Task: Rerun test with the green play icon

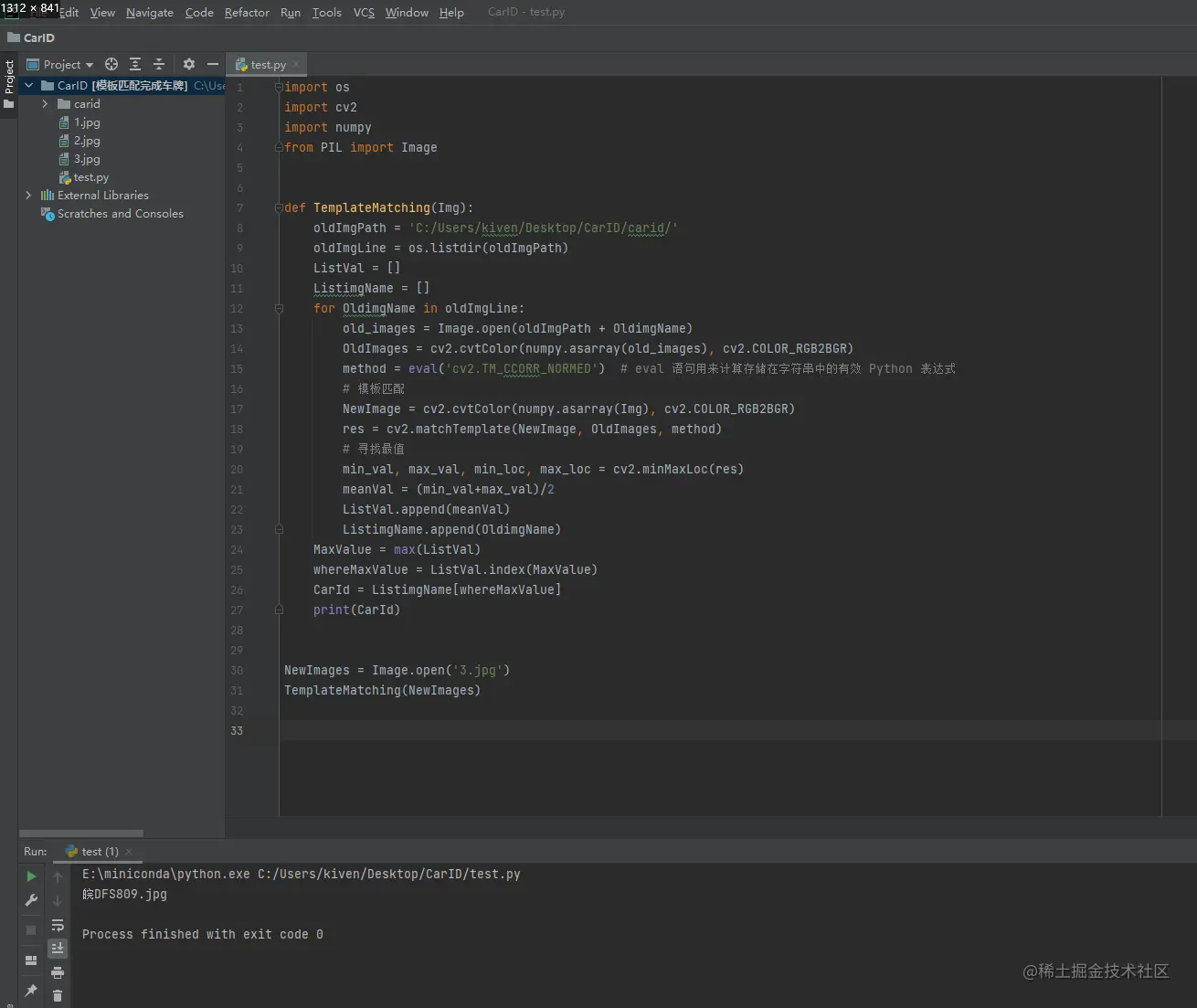Action: point(31,876)
